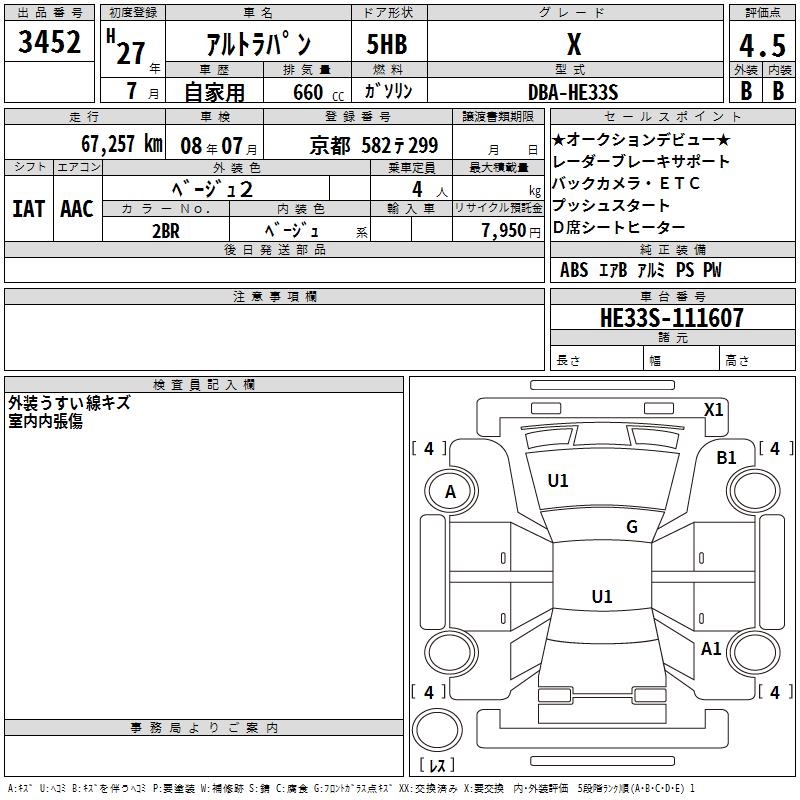Select the standard equipment ABS エアB アルミ PS PW

[641, 270]
